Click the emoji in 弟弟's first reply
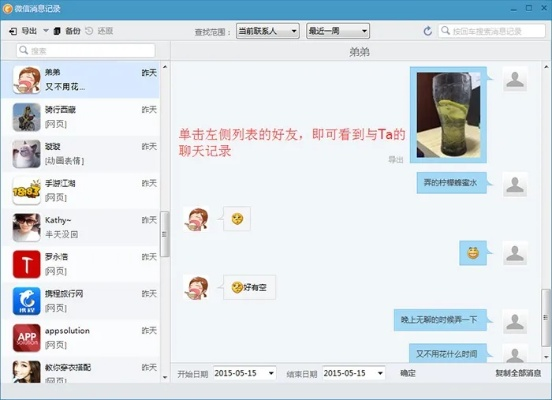552x400 pixels. click(x=238, y=219)
